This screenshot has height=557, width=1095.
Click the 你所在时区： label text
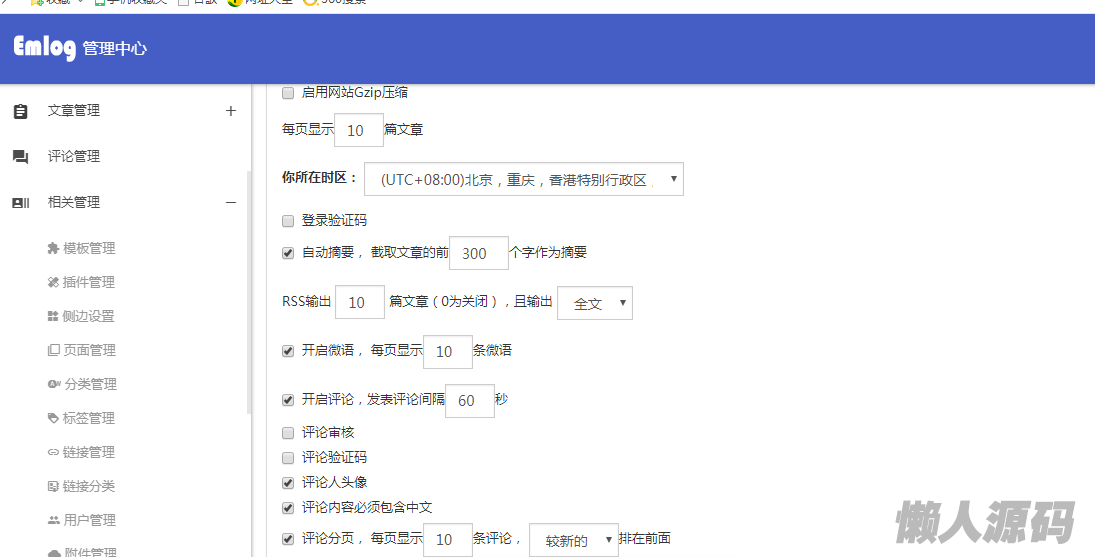[x=320, y=178]
